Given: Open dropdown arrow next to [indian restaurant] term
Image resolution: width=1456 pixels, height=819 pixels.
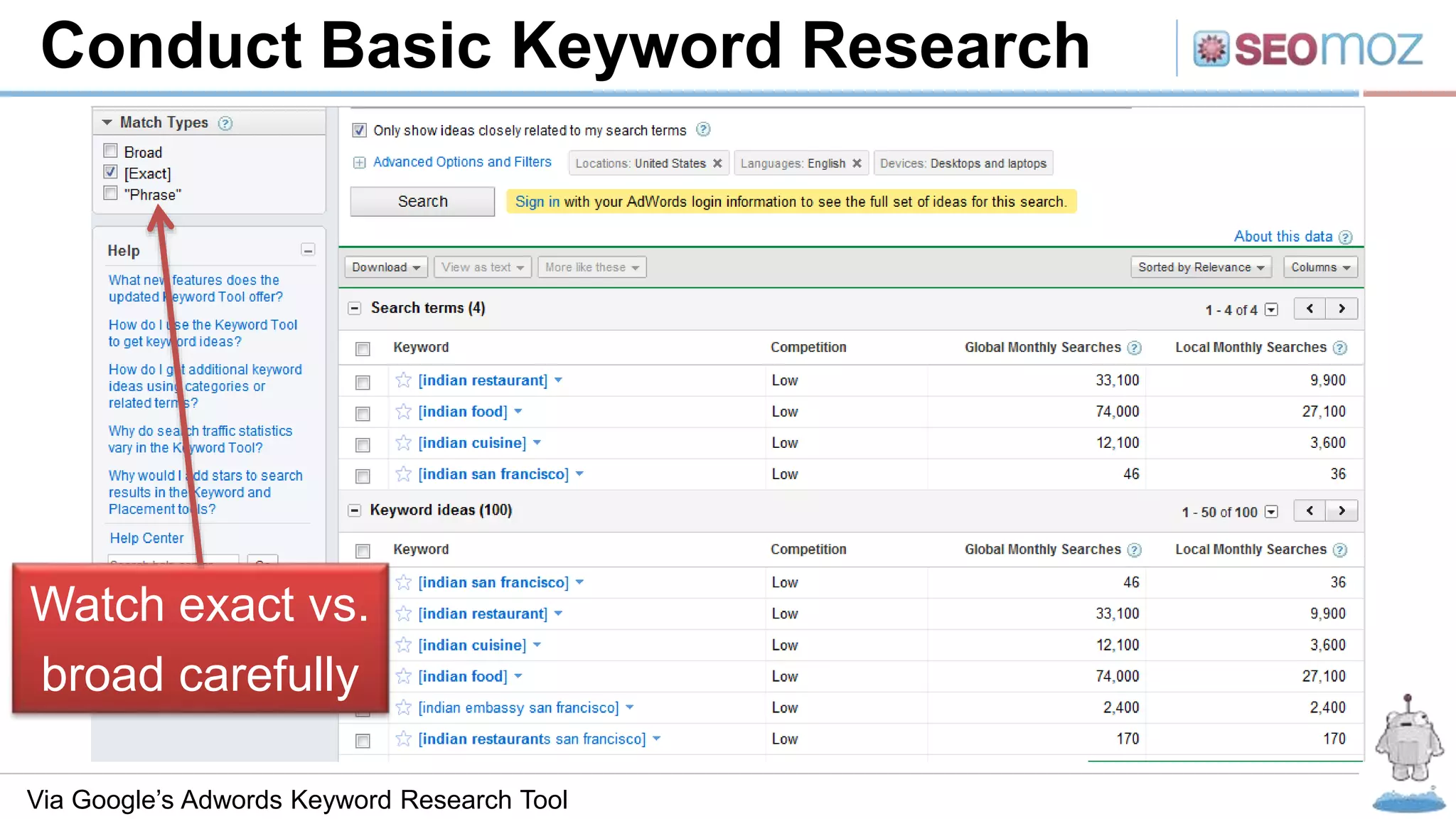Looking at the screenshot, I should click(x=559, y=380).
